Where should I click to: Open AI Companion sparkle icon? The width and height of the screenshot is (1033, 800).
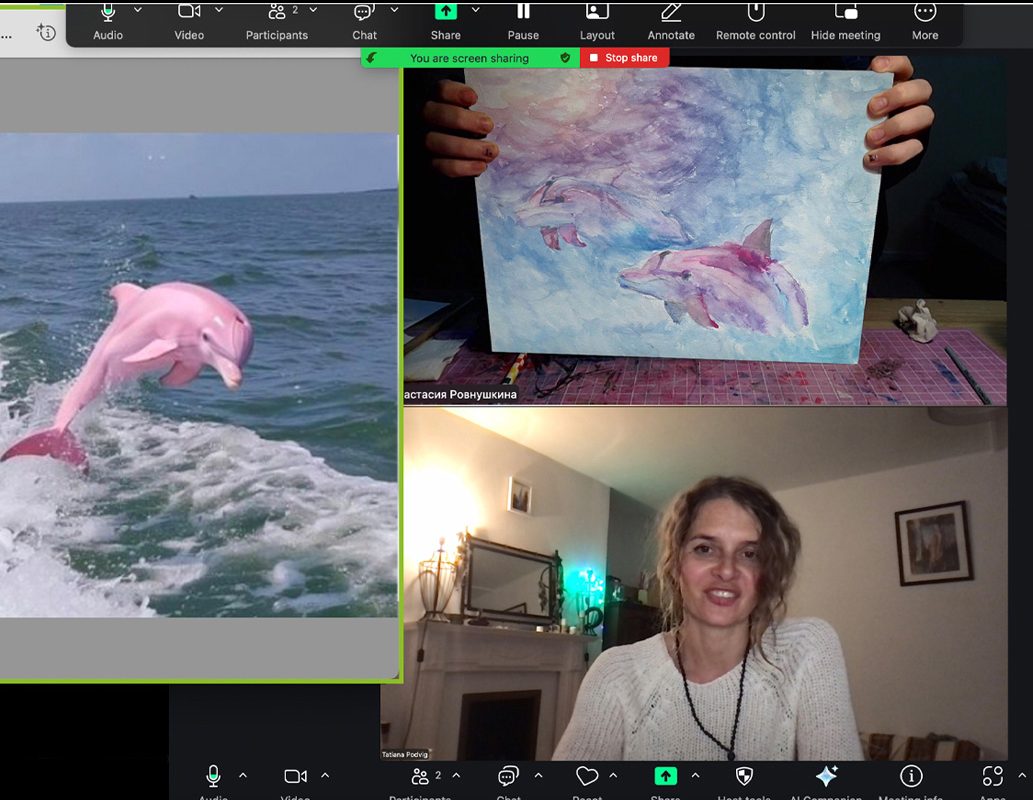826,777
